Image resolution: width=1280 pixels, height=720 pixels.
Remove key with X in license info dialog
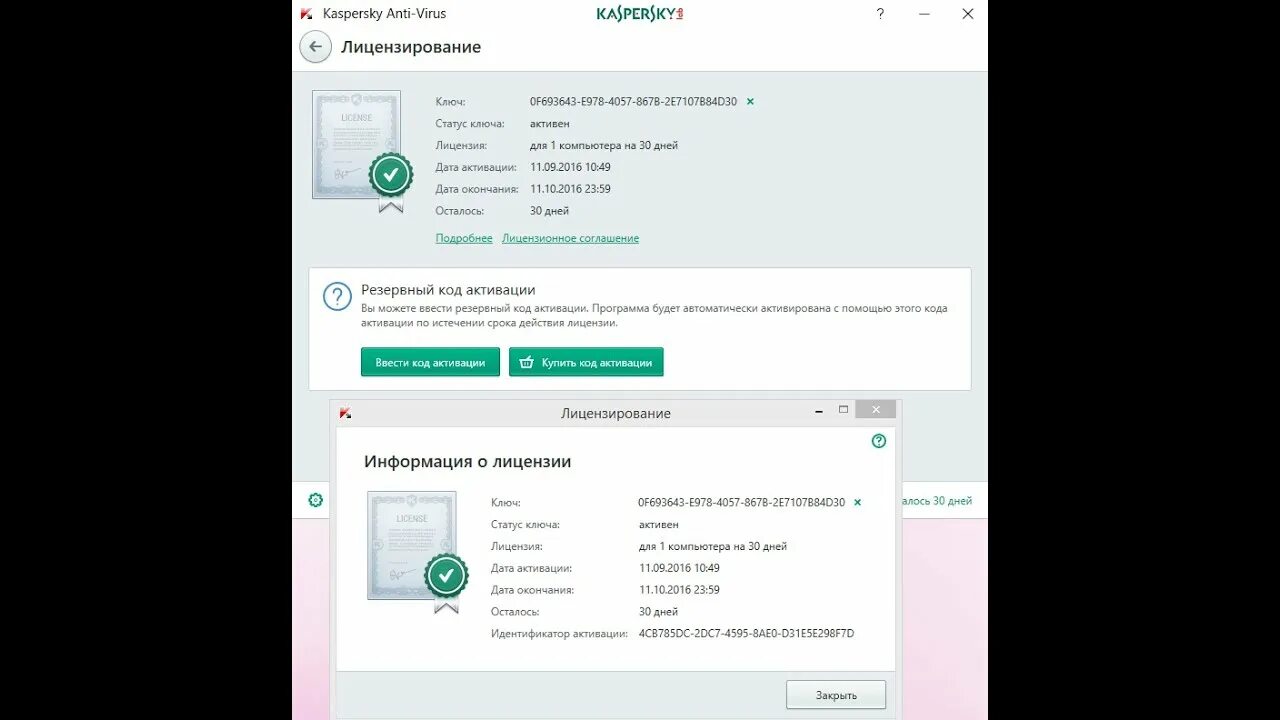tap(857, 502)
